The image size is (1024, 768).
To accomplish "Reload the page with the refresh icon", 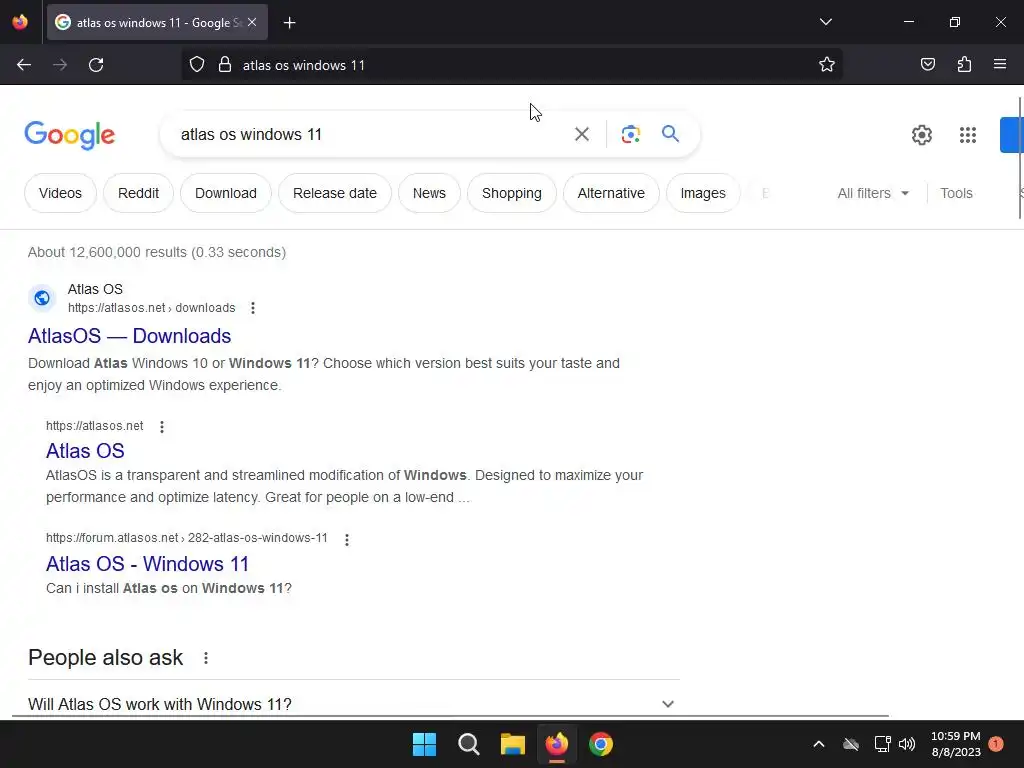I will [x=96, y=65].
